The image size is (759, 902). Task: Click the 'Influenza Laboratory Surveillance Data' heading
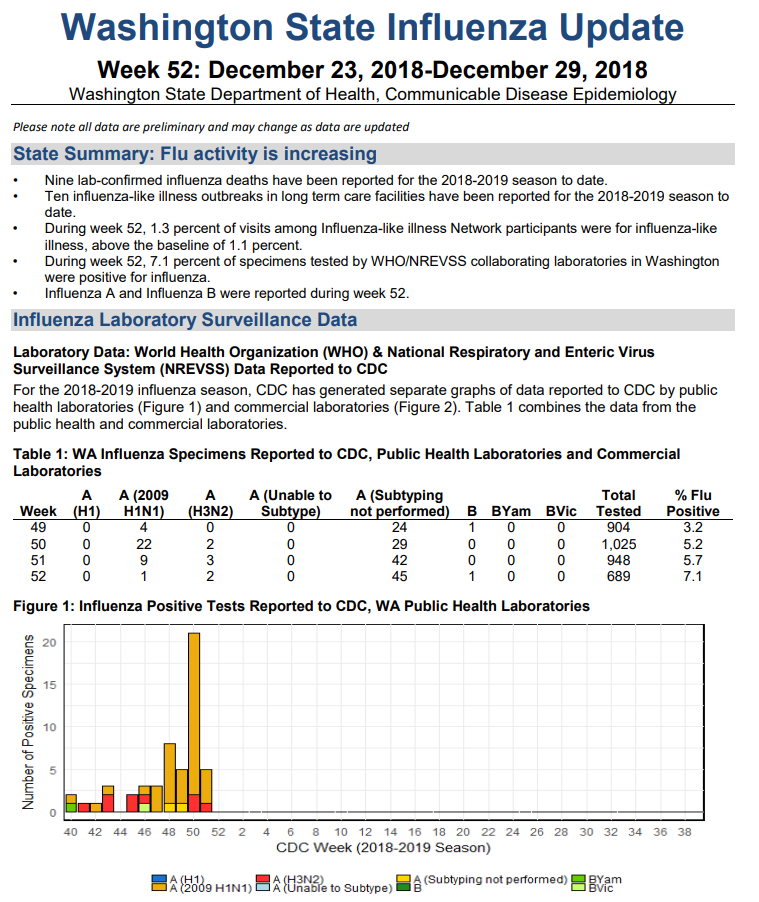184,321
